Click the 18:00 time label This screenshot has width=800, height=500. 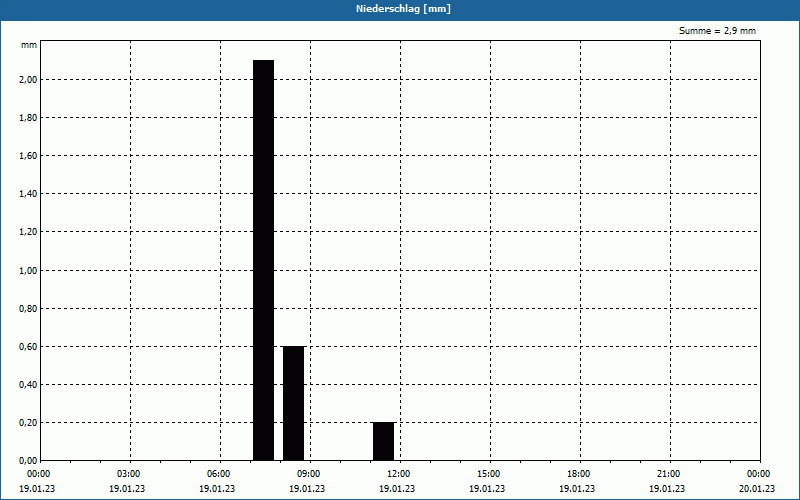pyautogui.click(x=579, y=474)
